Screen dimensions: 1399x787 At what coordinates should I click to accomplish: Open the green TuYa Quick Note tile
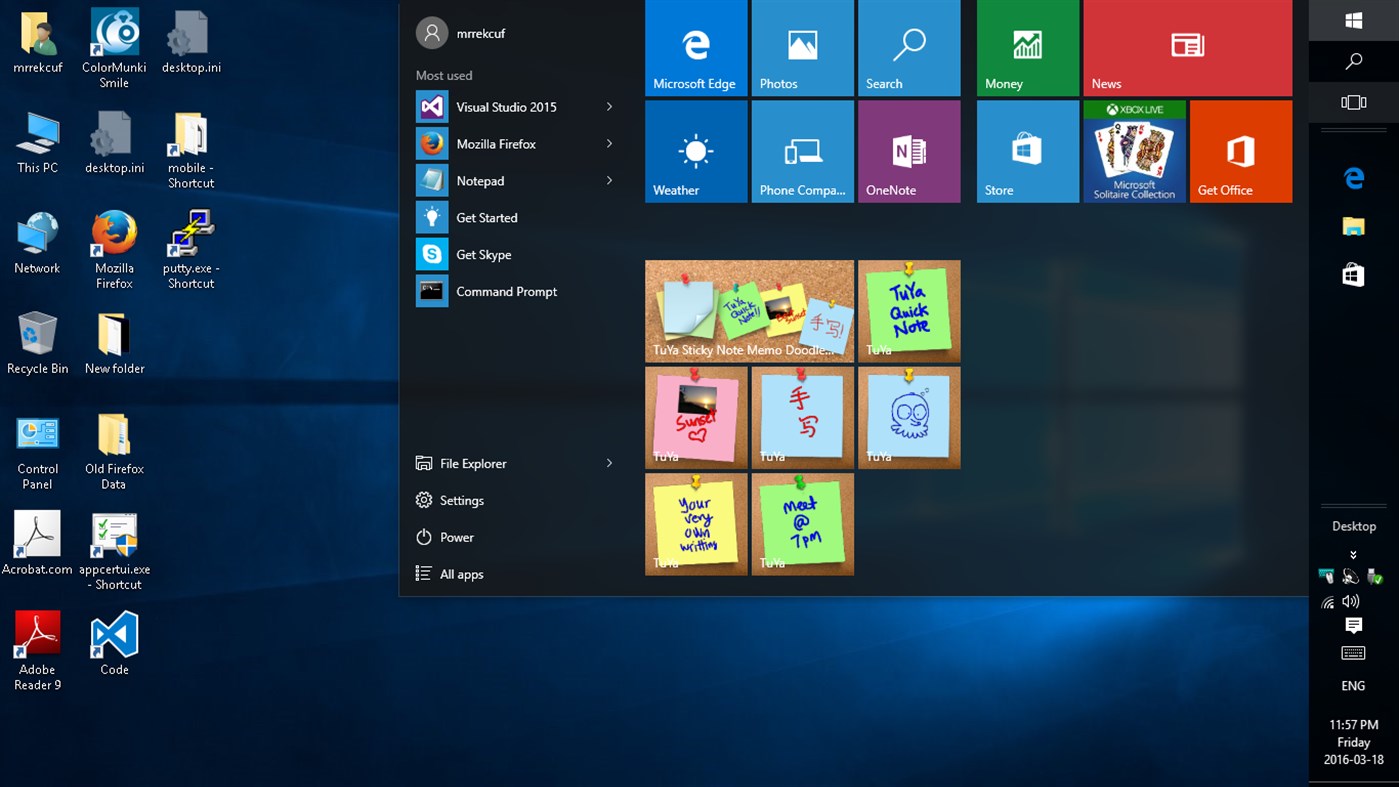[x=909, y=311]
